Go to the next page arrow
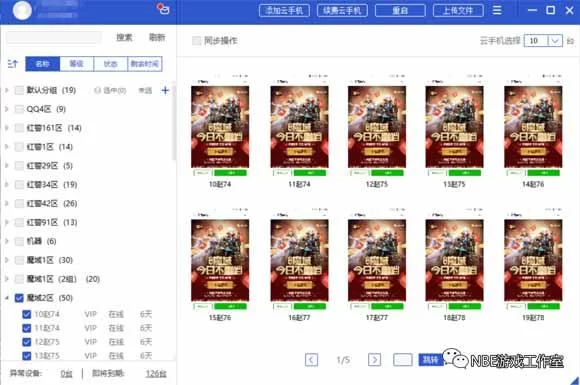580x385 pixels. point(374,359)
